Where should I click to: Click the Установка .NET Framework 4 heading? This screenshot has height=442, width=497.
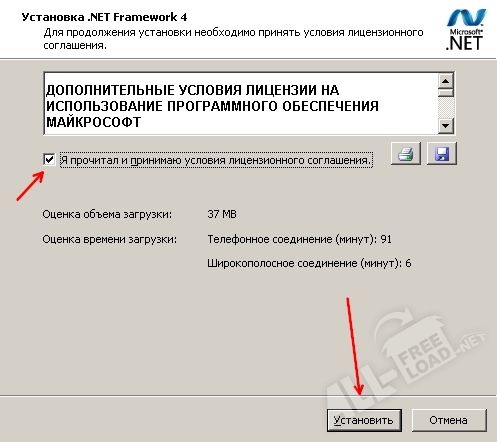tap(104, 17)
